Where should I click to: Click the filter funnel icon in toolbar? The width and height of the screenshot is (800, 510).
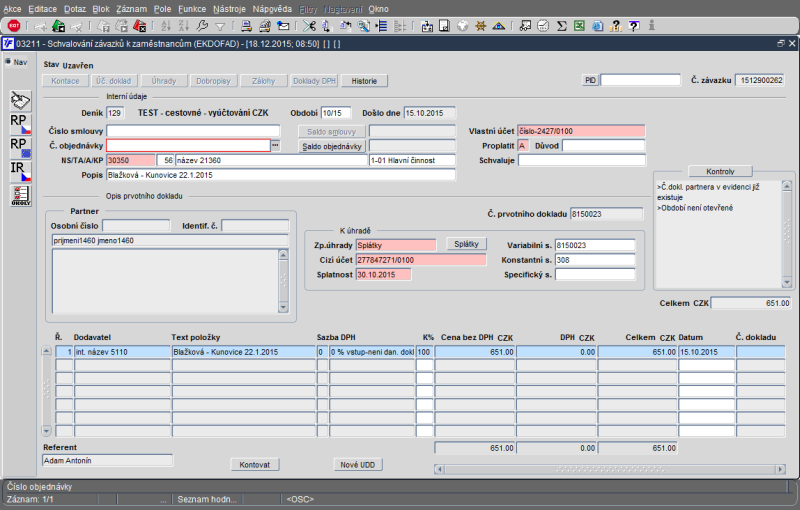pos(220,25)
